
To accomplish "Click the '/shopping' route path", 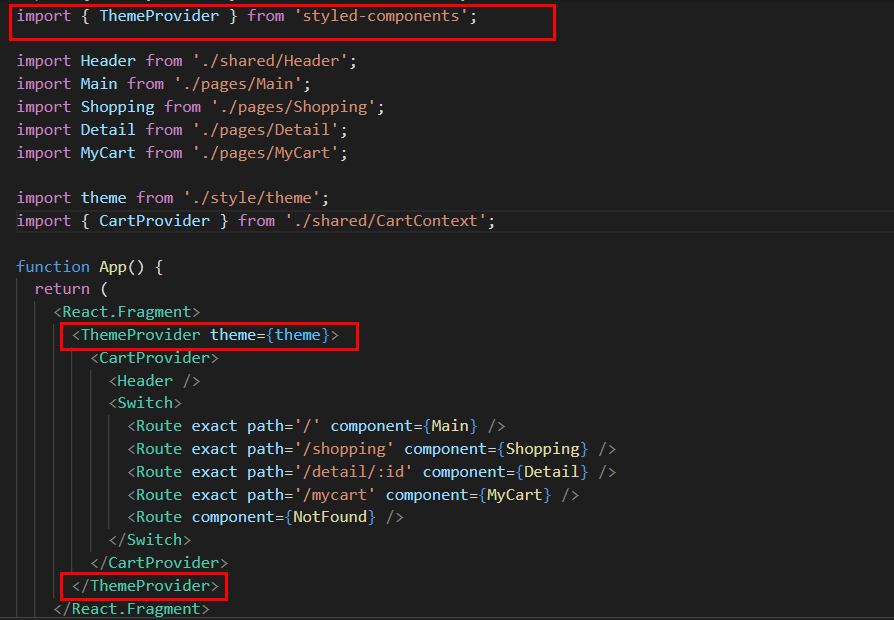I will pyautogui.click(x=344, y=449).
